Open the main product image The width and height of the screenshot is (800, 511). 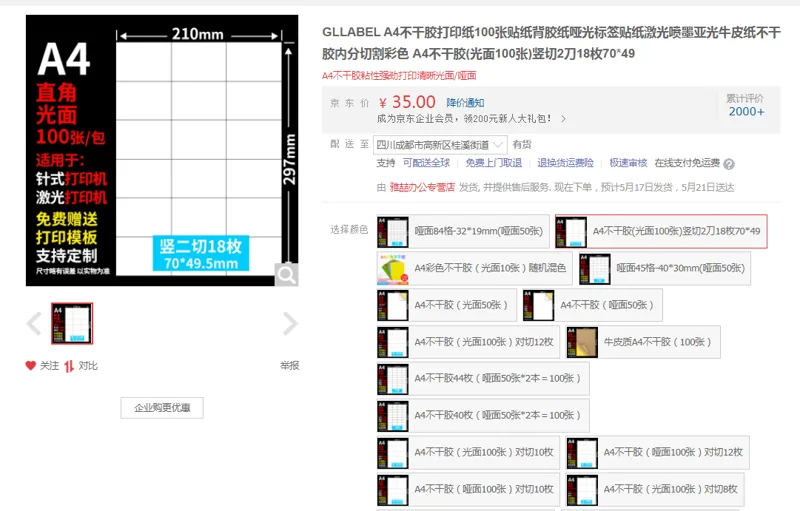click(162, 150)
